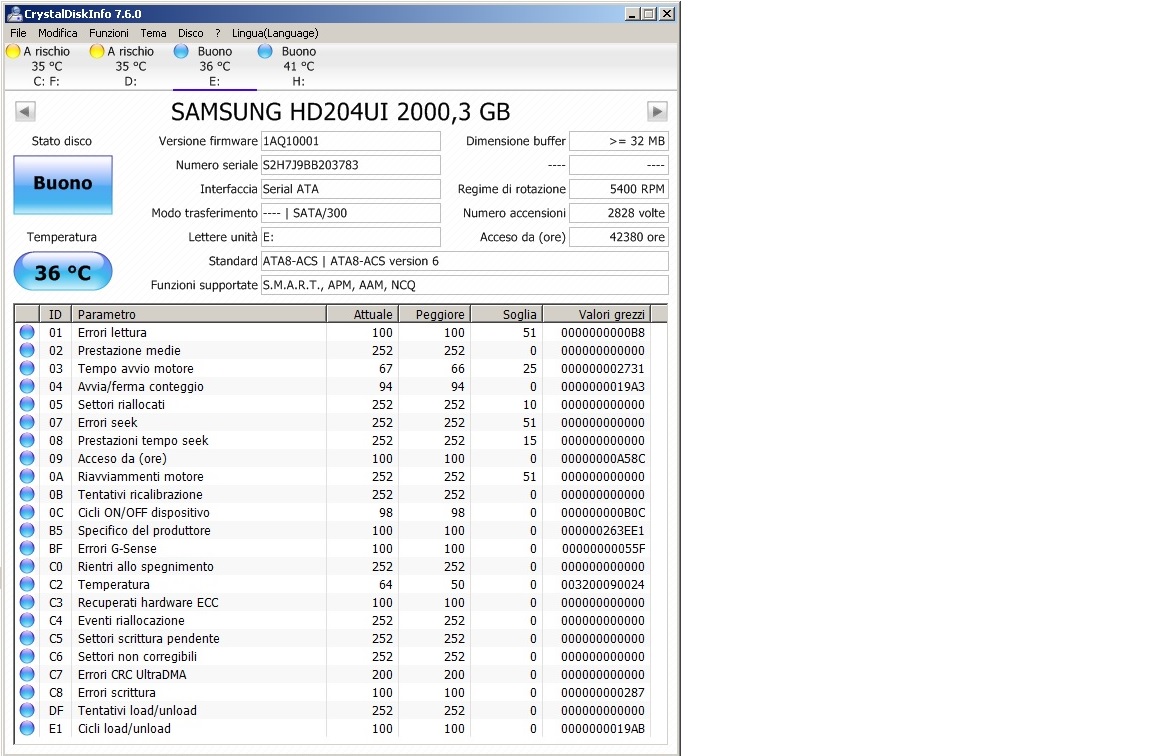Screen dimensions: 1152x756
Task: Go to previous disk with left arrow
Action: pos(25,112)
